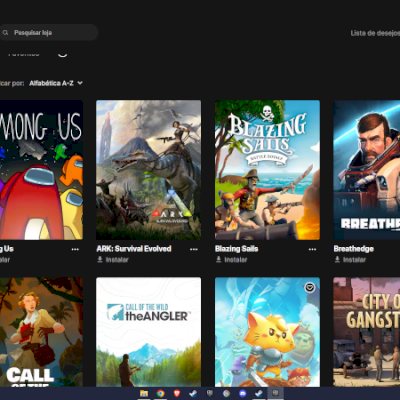Open the Breathedge cover image
This screenshot has height=400, width=400.
(x=367, y=170)
